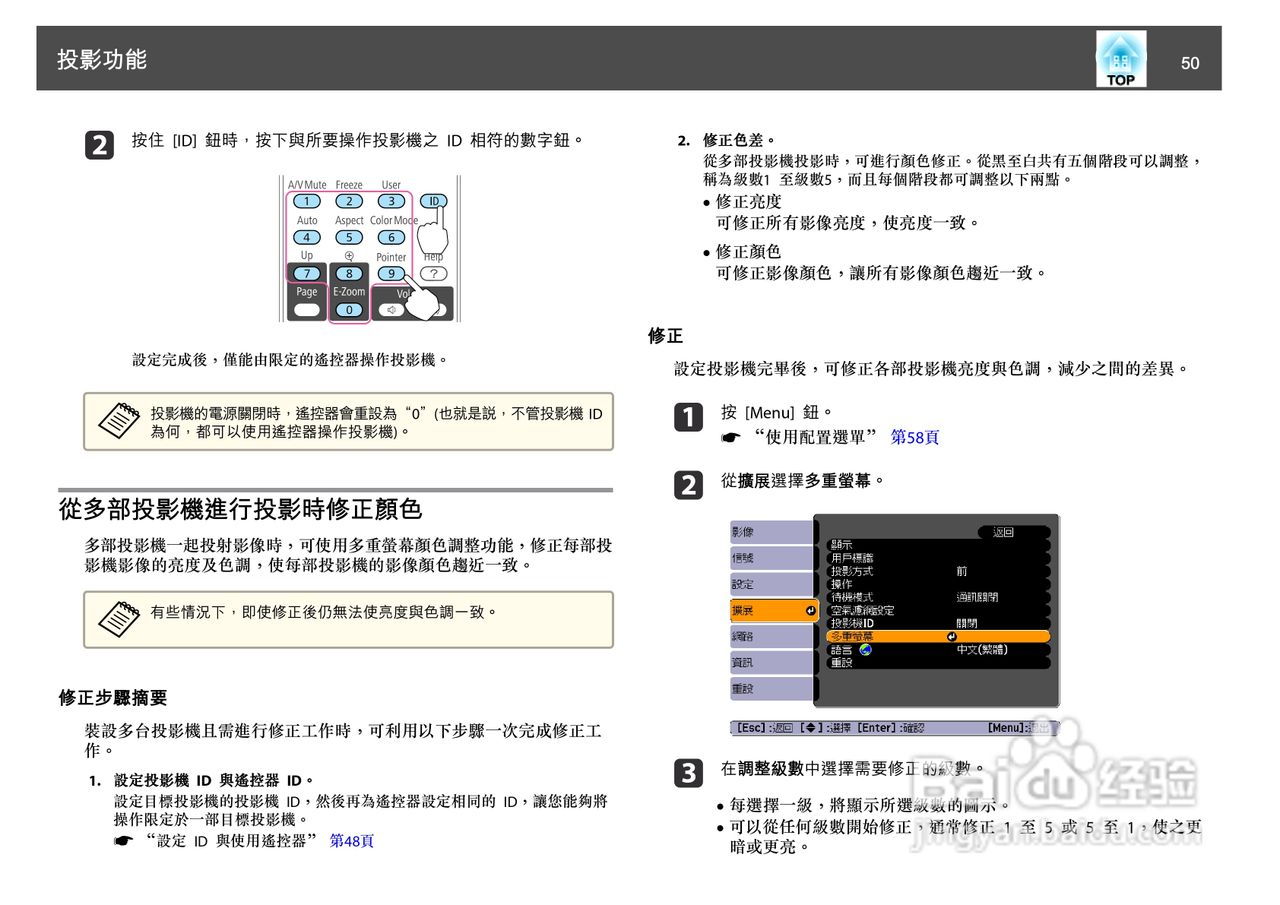This screenshot has height=905, width=1280.
Task: Select the 網路 menu tab
Action: point(772,636)
